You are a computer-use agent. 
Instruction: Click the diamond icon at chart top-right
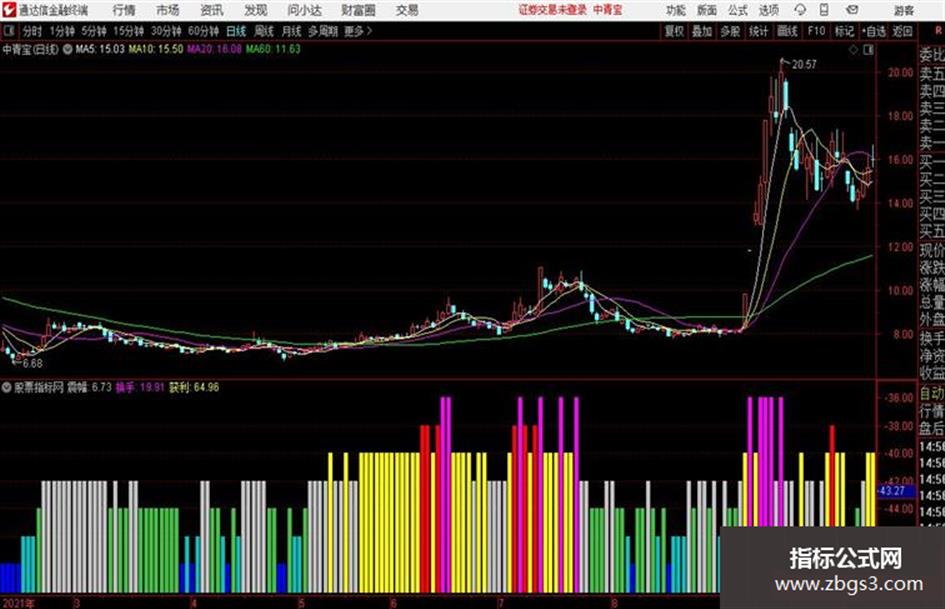[x=853, y=50]
